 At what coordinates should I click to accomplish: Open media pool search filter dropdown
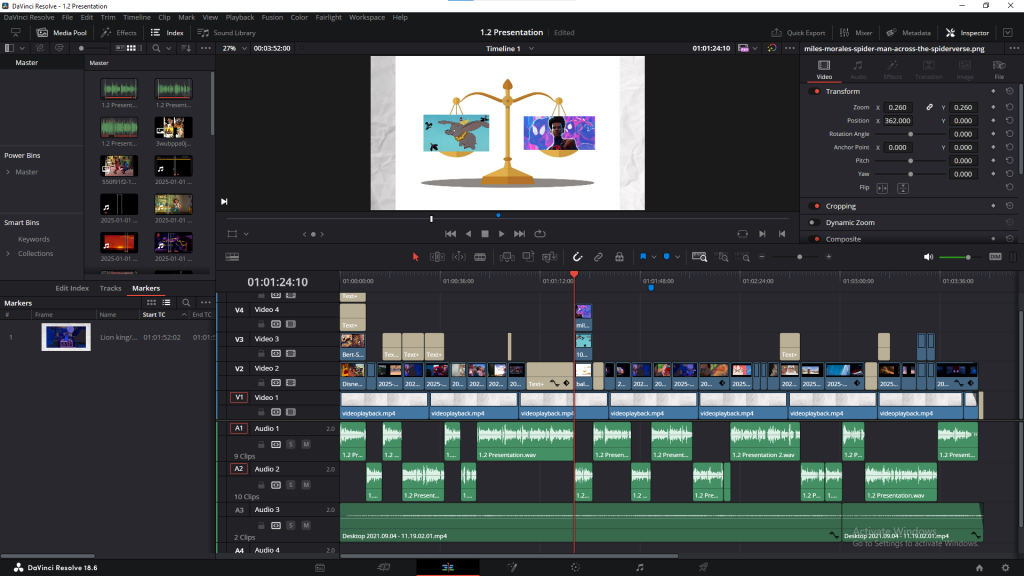click(168, 48)
